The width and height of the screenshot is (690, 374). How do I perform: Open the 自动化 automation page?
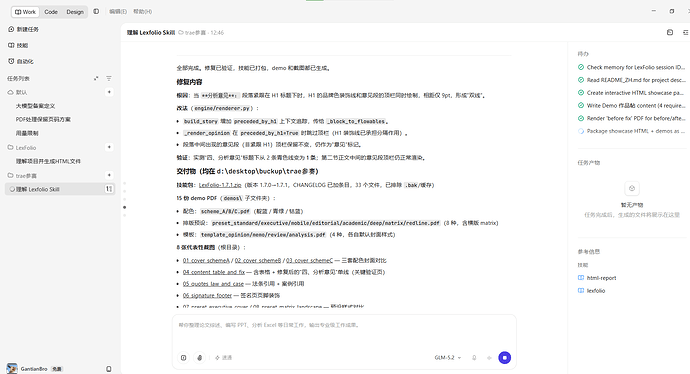[x=21, y=61]
